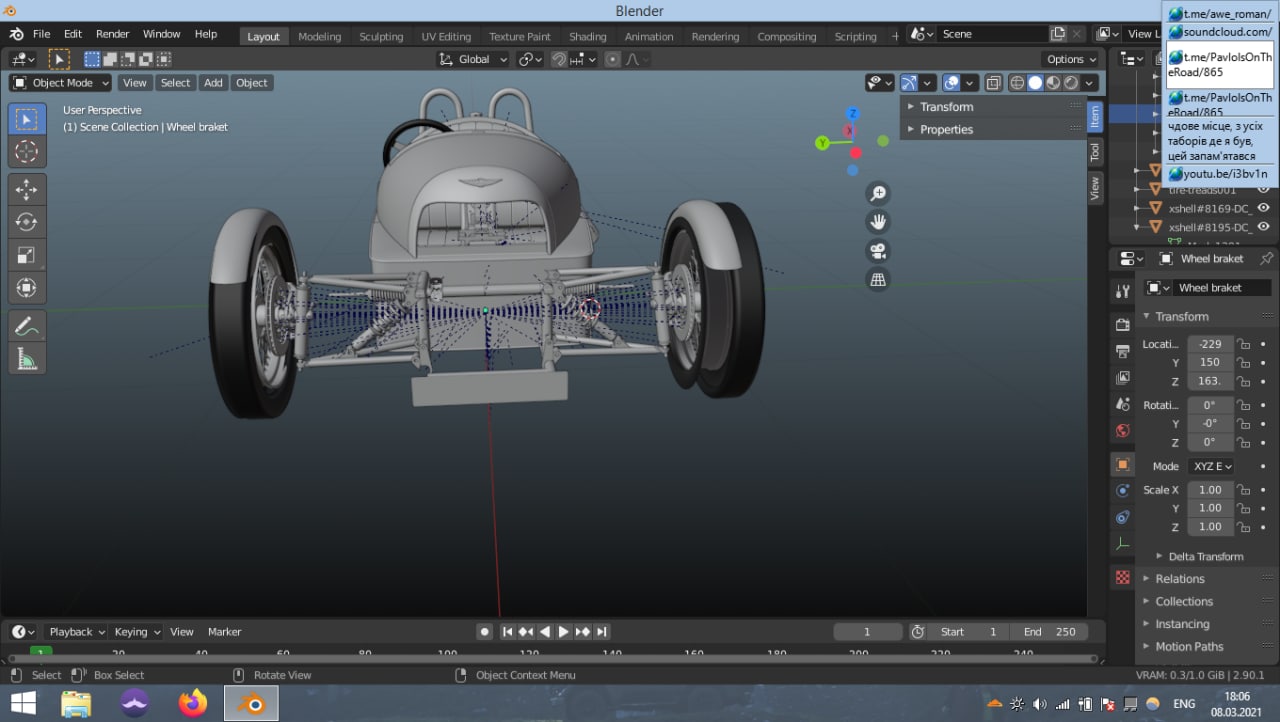
Task: Switch to the UV Editing workspace tab
Action: point(446,36)
